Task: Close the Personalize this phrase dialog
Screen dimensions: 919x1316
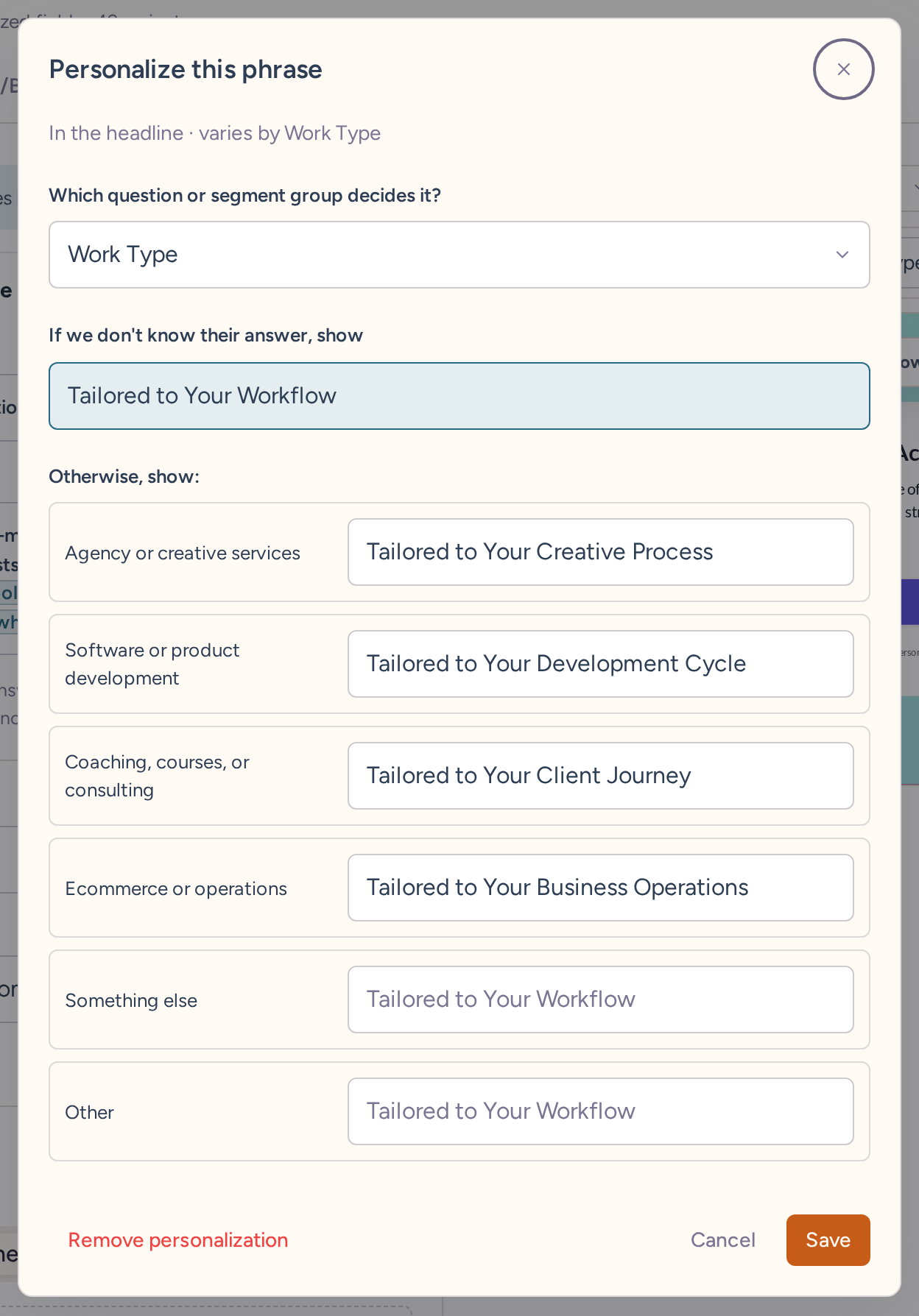Action: 843,69
